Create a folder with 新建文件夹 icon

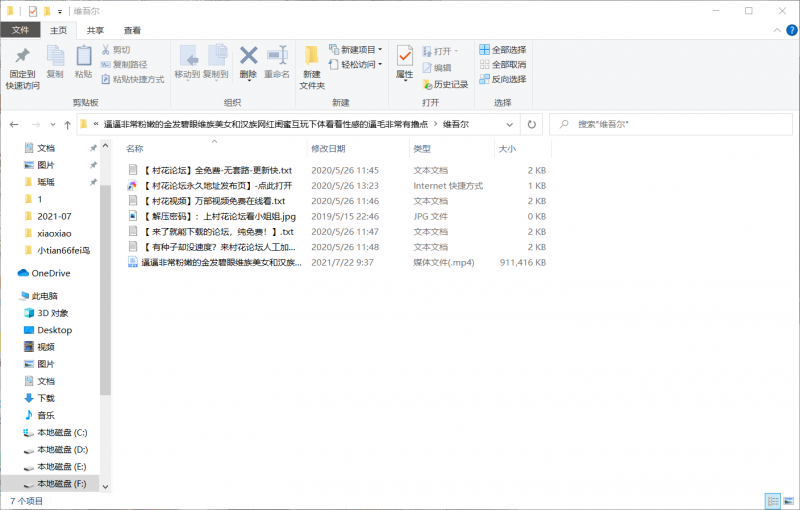[312, 56]
